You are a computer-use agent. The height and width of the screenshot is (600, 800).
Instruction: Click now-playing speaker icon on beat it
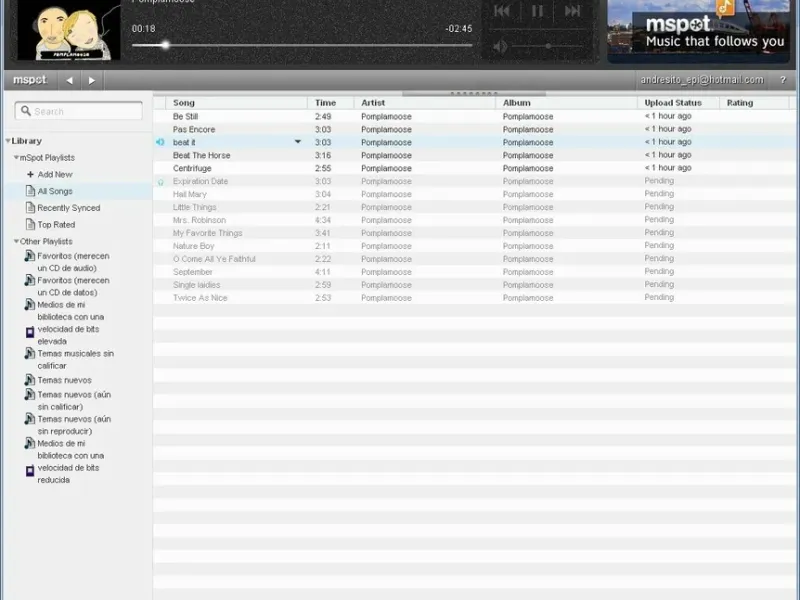tap(160, 142)
